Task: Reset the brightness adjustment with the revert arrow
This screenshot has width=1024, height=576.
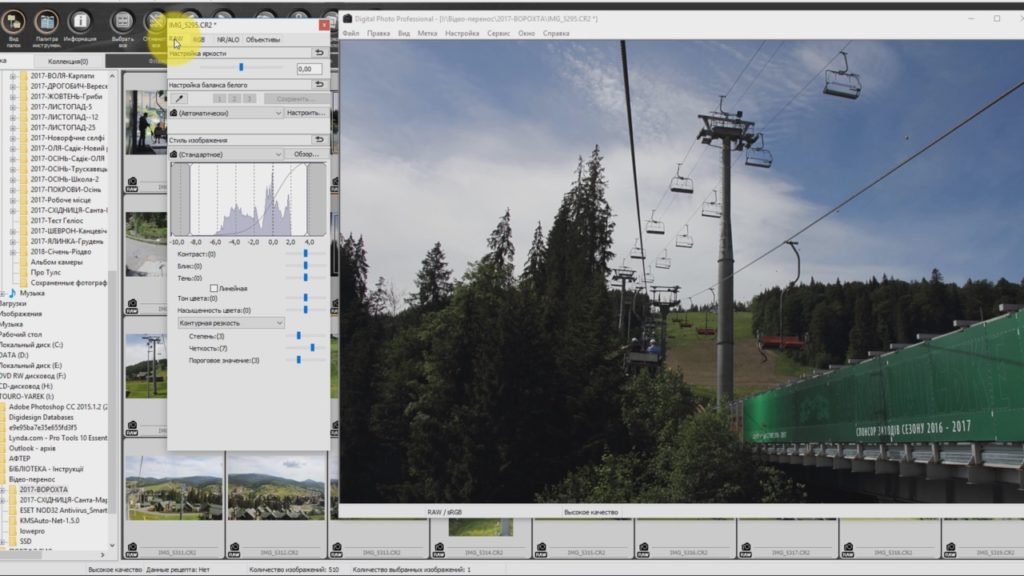Action: pos(319,53)
